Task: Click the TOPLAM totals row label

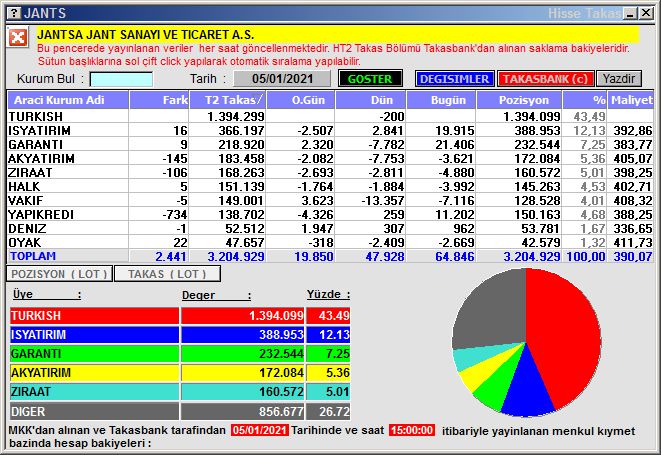Action: point(33,256)
